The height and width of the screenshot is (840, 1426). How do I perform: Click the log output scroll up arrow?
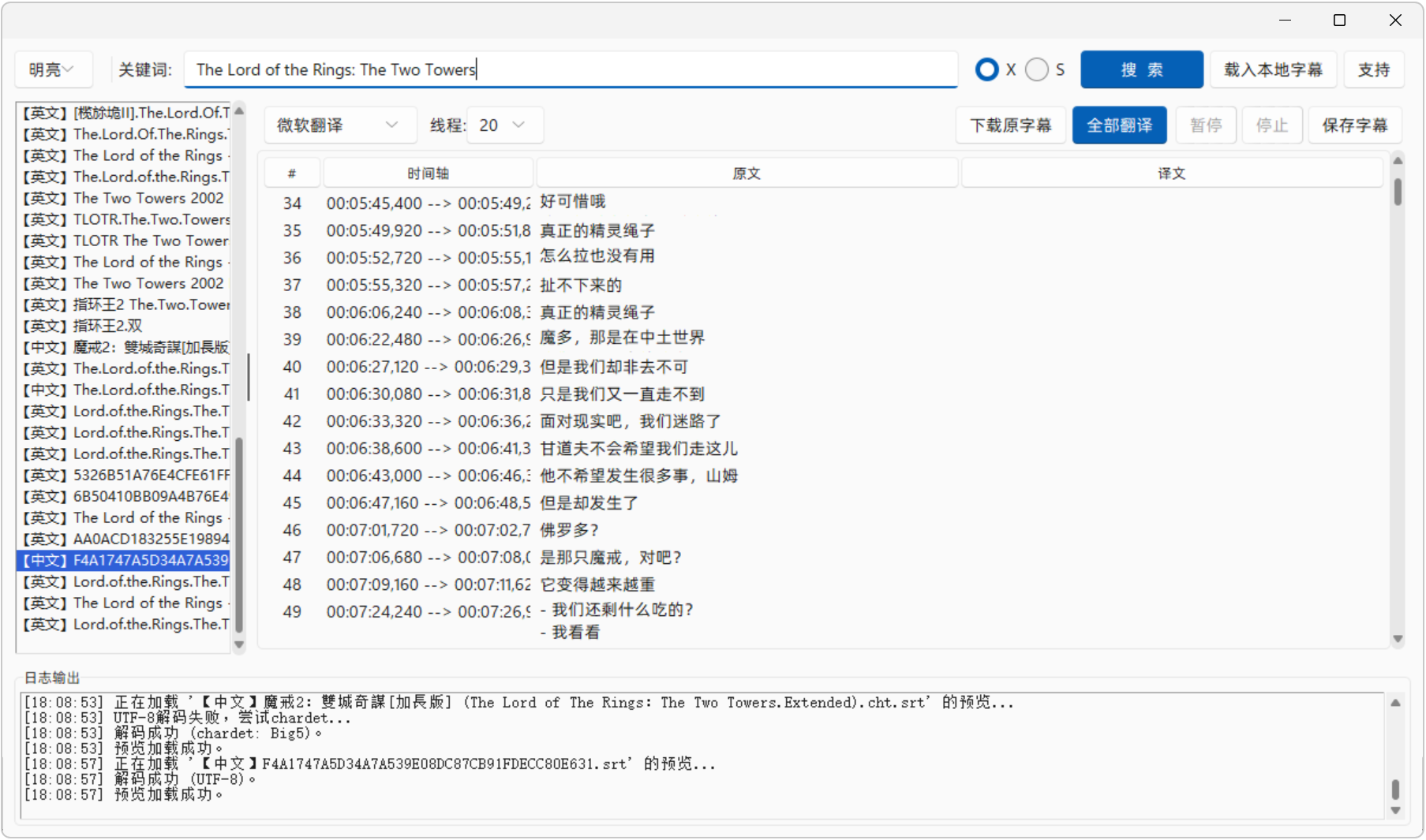[x=1395, y=703]
